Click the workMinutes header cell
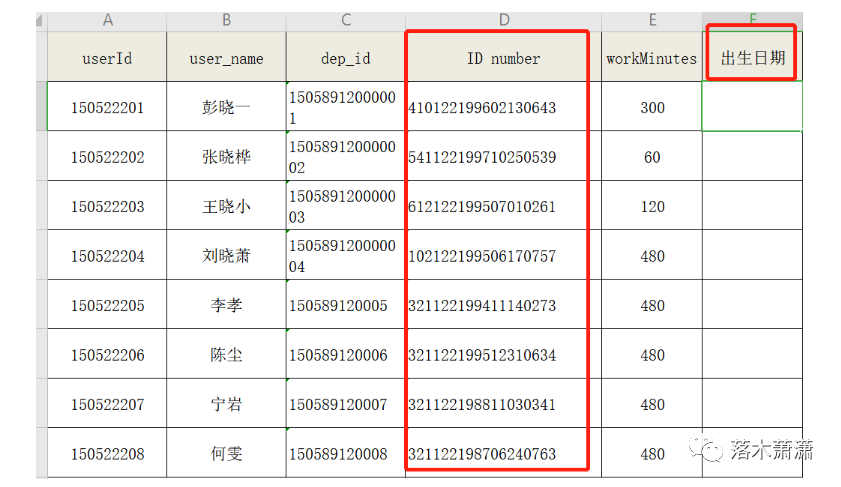The height and width of the screenshot is (487, 841). pyautogui.click(x=652, y=57)
